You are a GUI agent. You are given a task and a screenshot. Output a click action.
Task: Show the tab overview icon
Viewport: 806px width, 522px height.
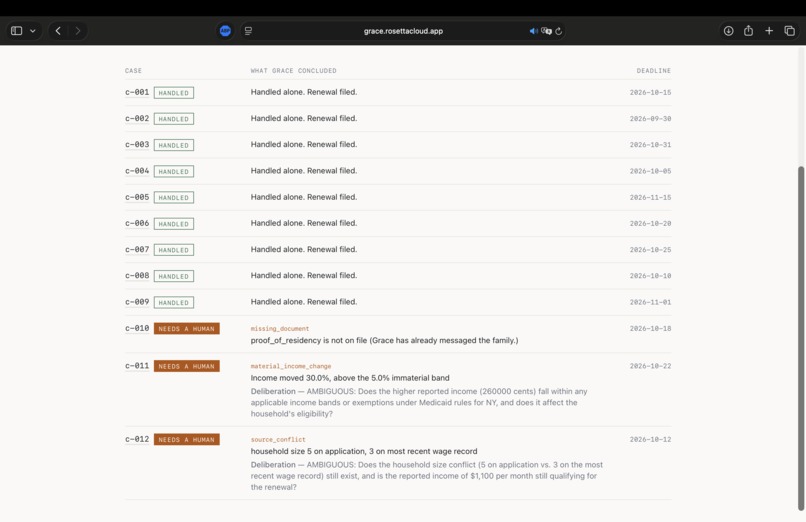[790, 31]
